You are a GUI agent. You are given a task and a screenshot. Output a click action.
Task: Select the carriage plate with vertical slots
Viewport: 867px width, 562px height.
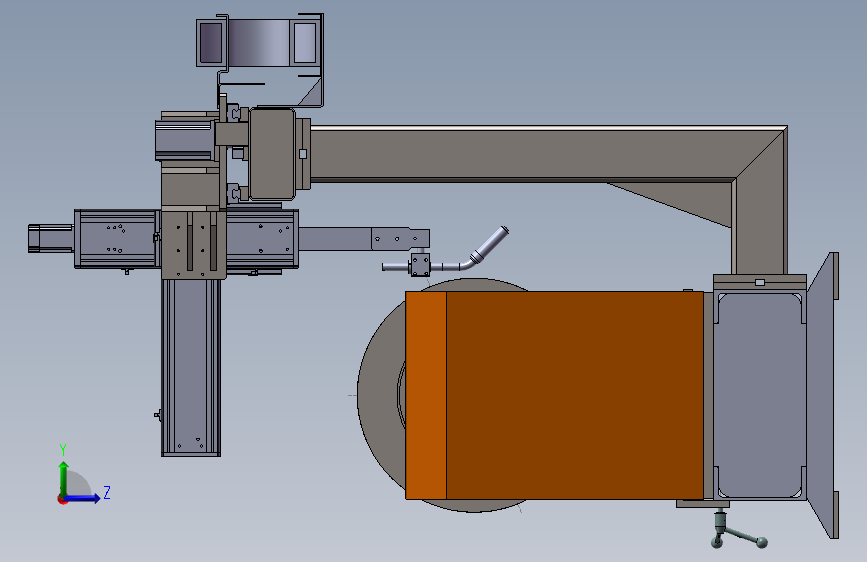click(194, 243)
